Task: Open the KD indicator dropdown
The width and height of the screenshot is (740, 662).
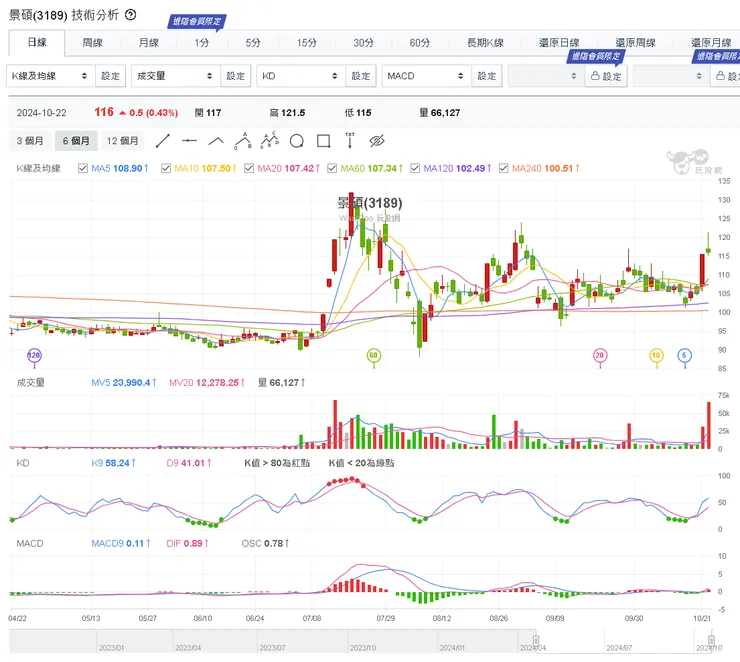Action: 301,76
